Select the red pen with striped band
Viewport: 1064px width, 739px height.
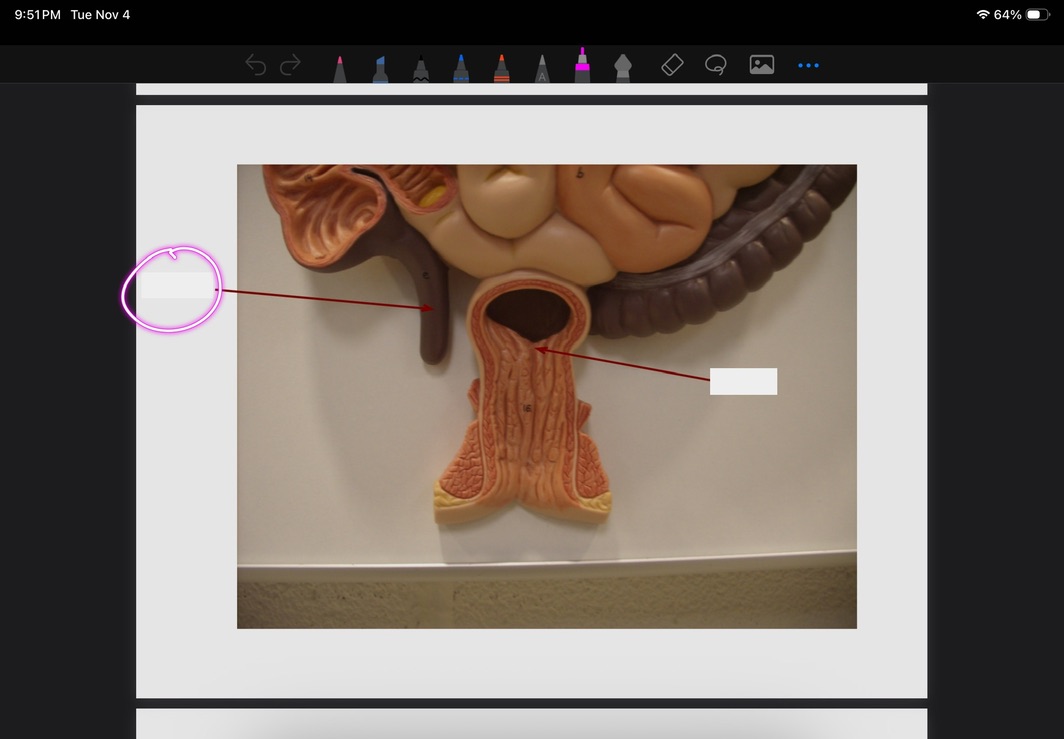point(501,69)
